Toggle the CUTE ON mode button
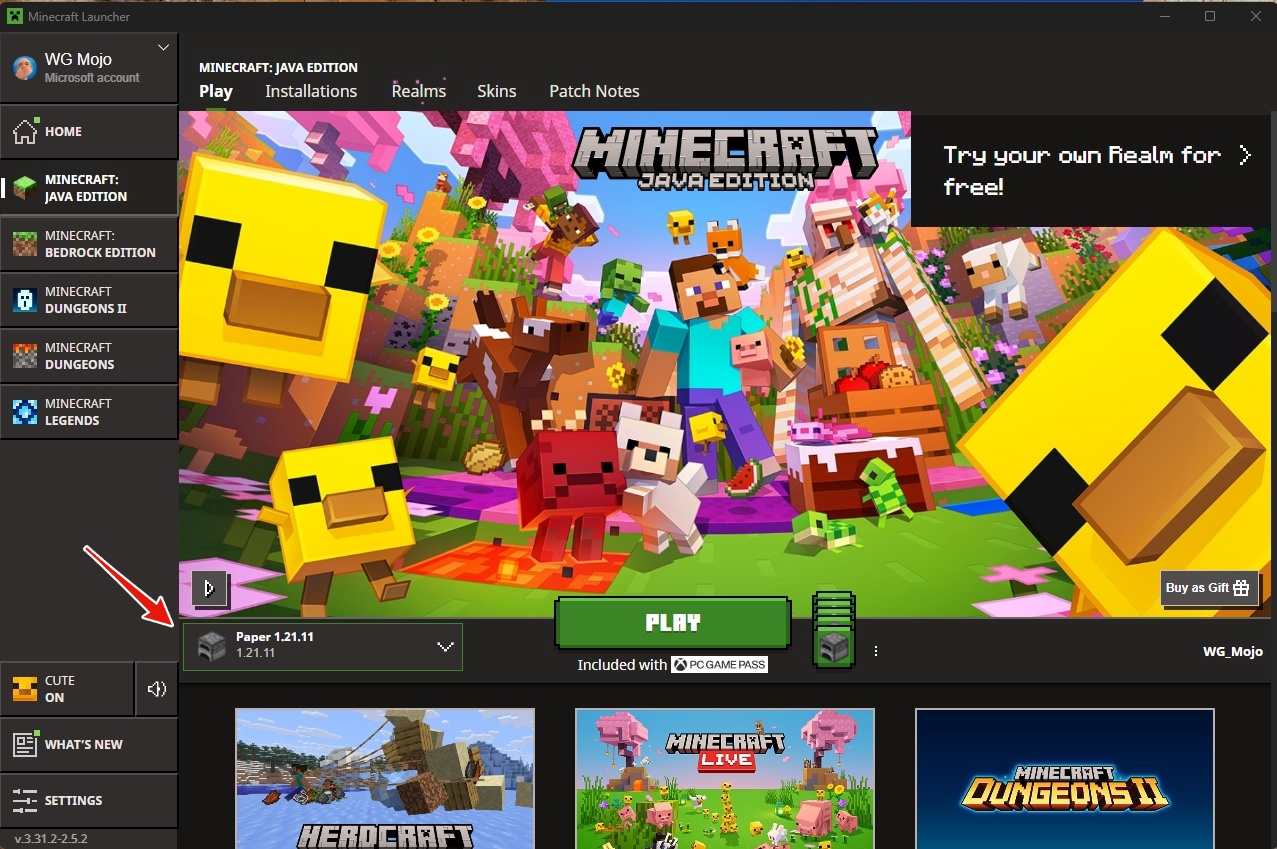 67,689
